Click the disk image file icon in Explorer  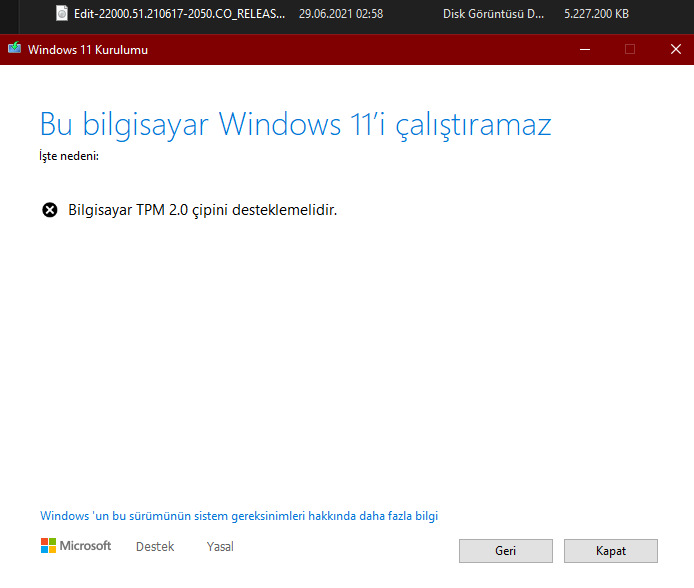tap(62, 13)
